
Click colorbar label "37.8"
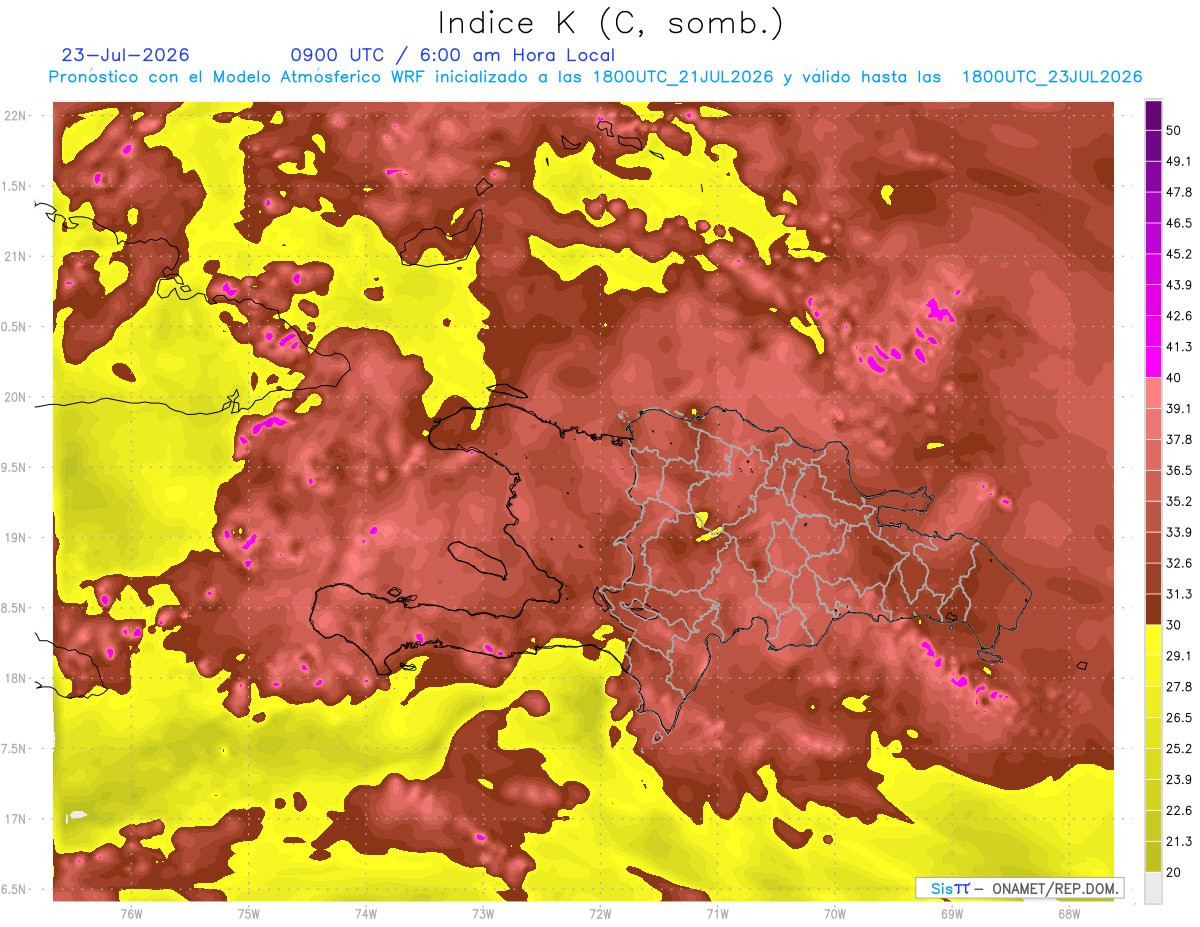point(1179,439)
